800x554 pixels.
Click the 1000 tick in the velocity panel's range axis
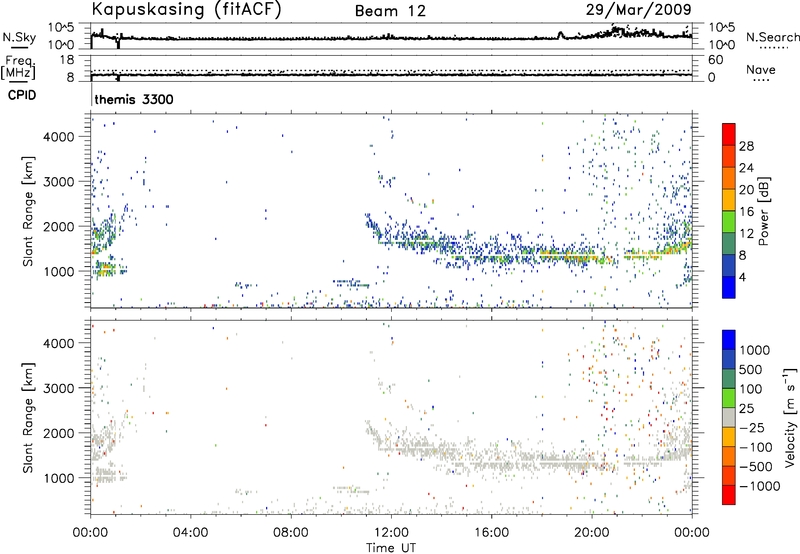pyautogui.click(x=59, y=478)
